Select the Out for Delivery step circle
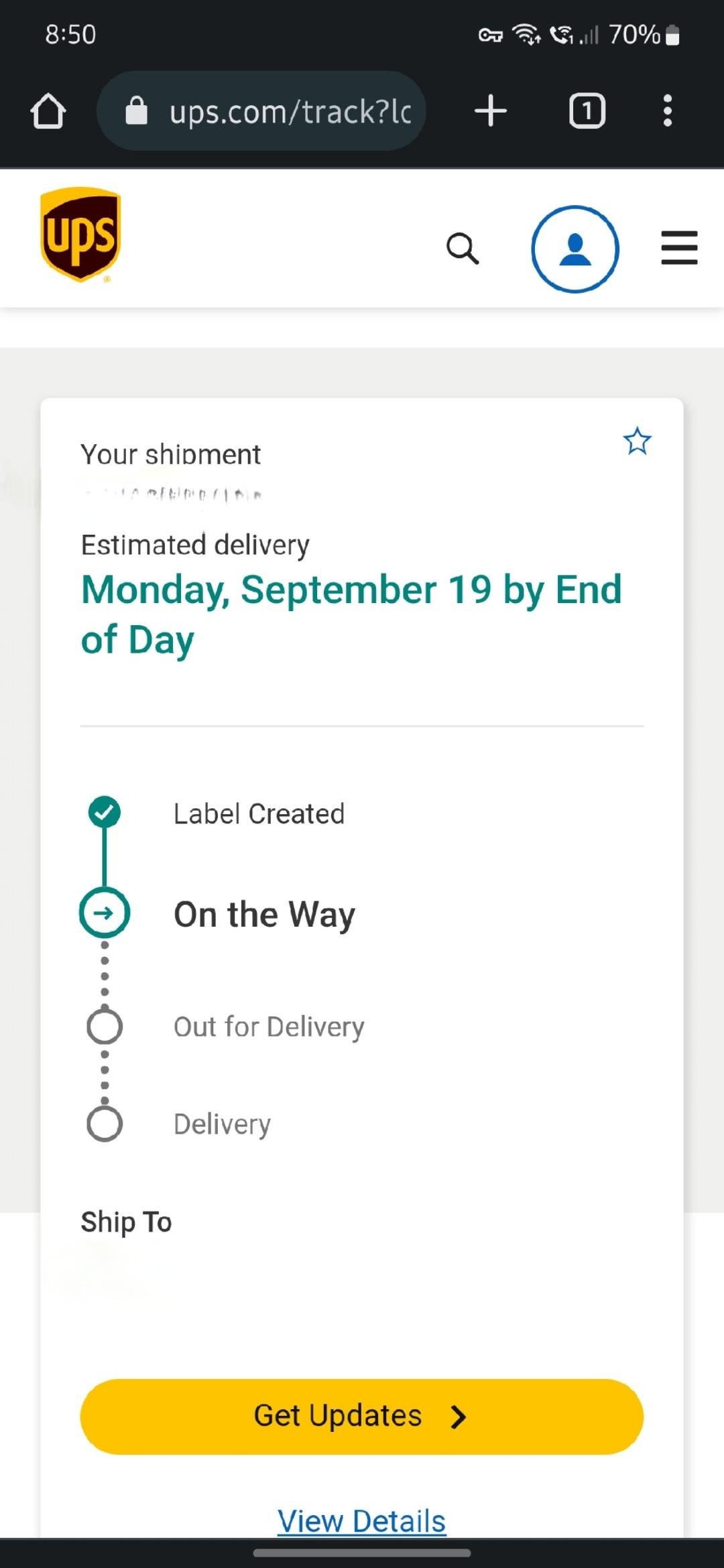Image resolution: width=724 pixels, height=1568 pixels. point(105,1026)
